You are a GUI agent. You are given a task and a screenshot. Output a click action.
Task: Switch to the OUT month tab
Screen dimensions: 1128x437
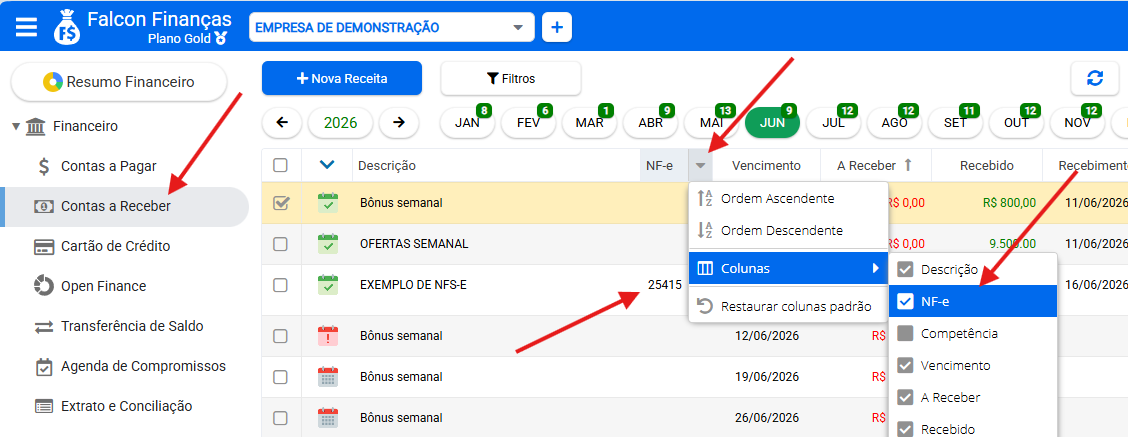(x=1016, y=122)
